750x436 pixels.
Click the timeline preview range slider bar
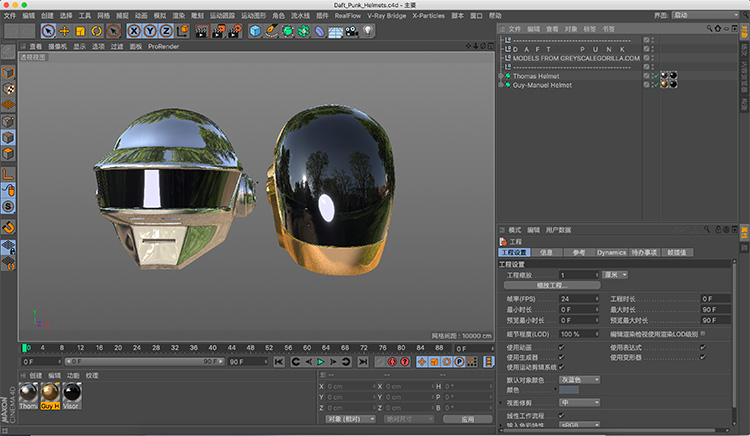click(x=144, y=362)
